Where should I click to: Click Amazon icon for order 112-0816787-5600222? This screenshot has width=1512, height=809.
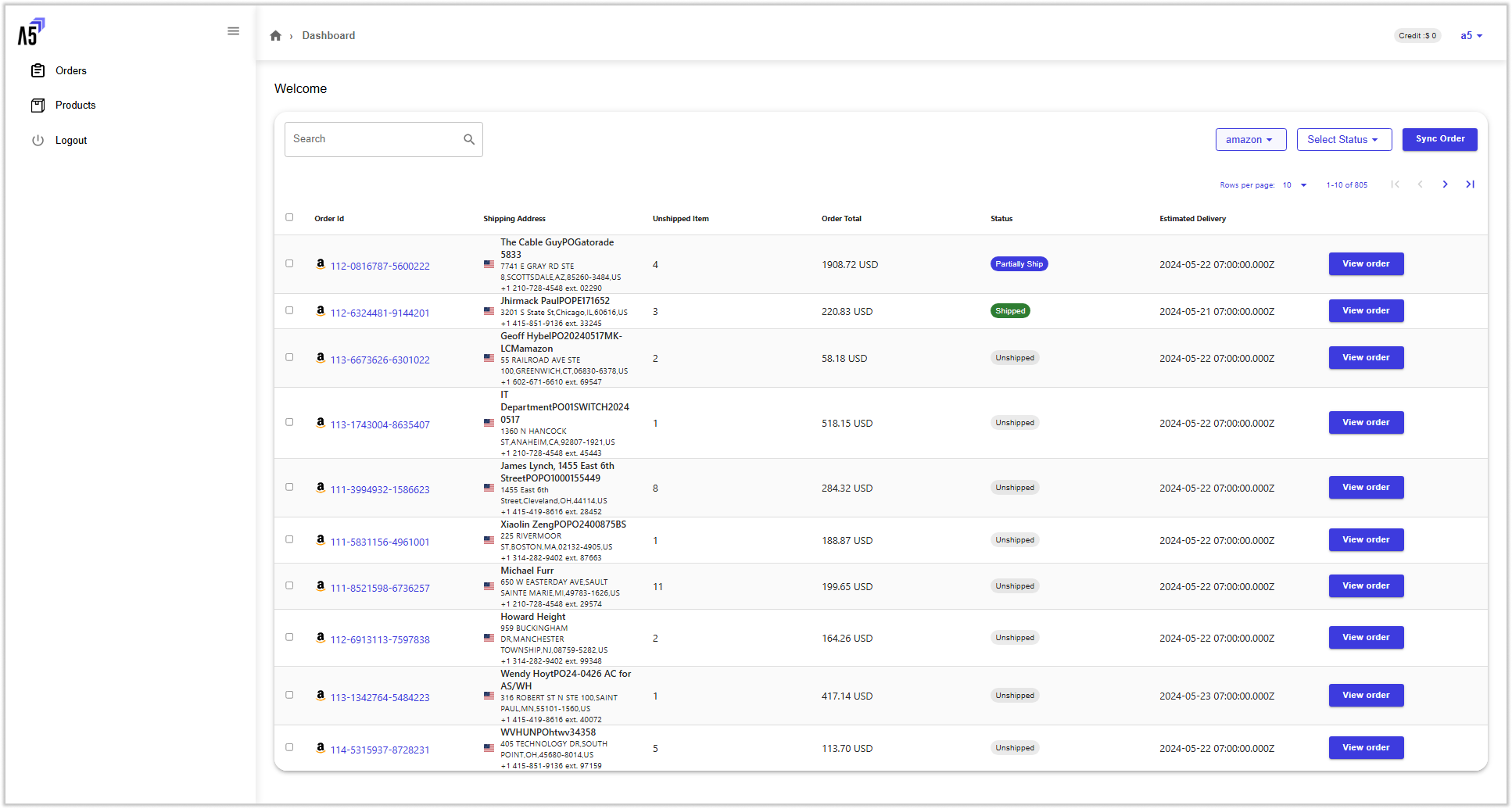point(321,264)
